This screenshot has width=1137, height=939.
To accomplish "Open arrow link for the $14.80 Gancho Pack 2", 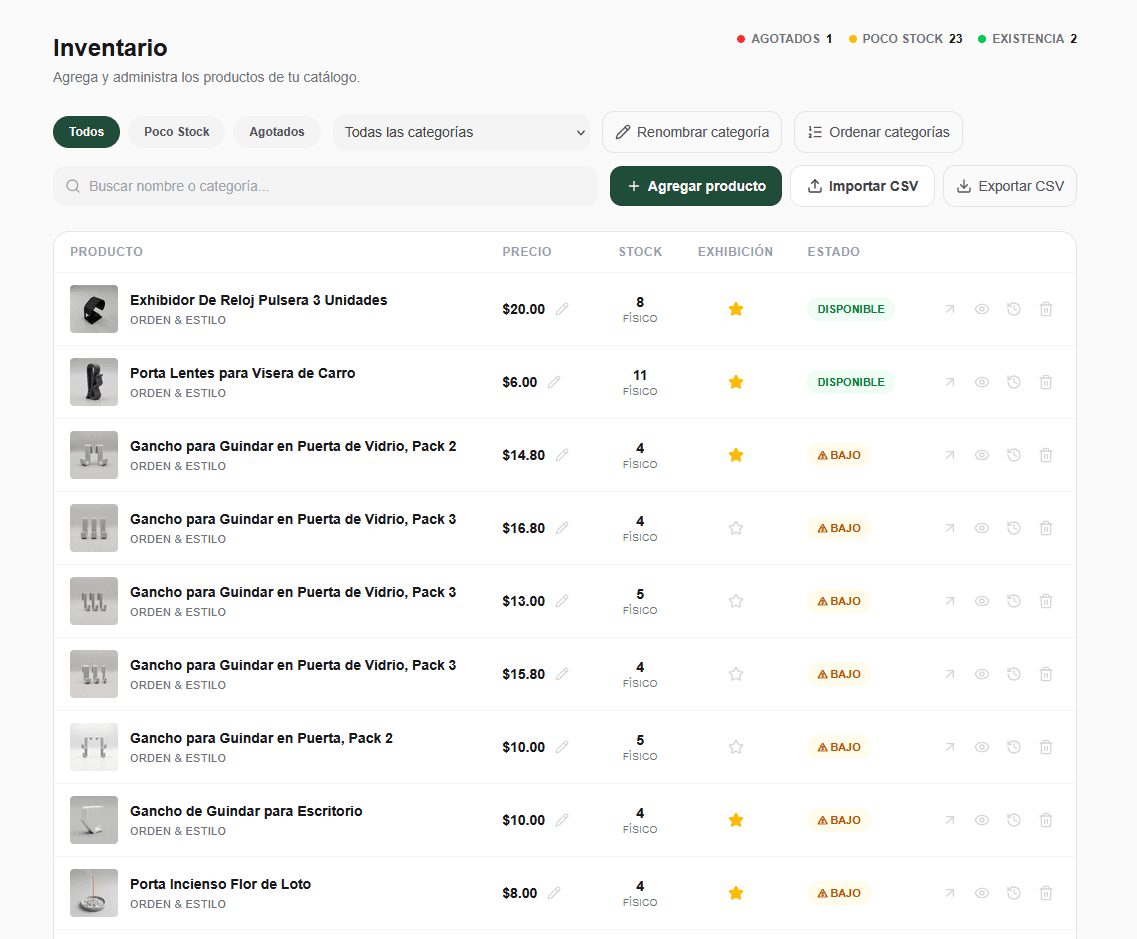I will (949, 455).
